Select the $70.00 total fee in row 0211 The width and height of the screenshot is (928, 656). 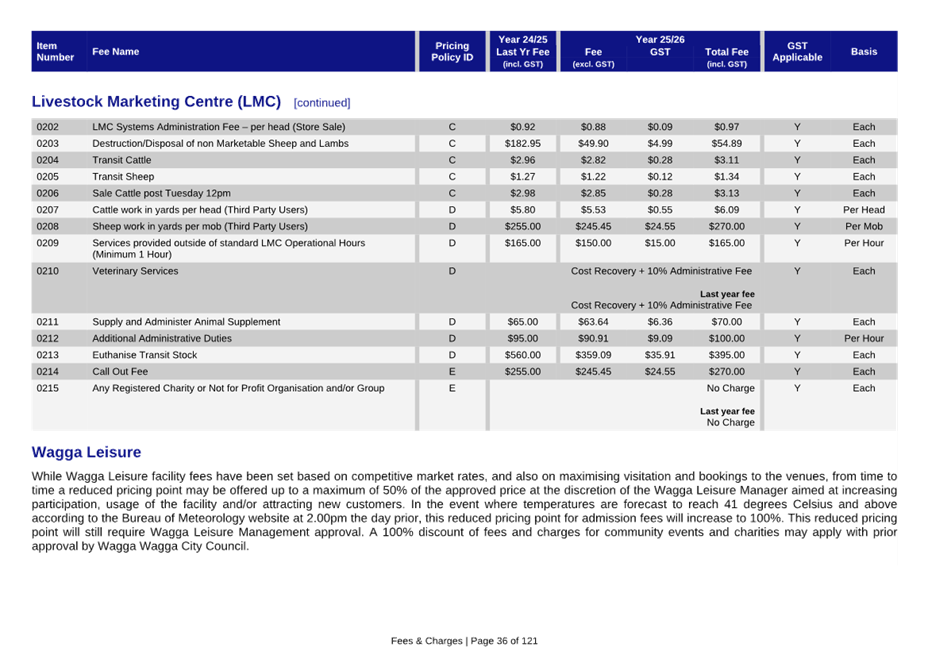click(x=727, y=321)
